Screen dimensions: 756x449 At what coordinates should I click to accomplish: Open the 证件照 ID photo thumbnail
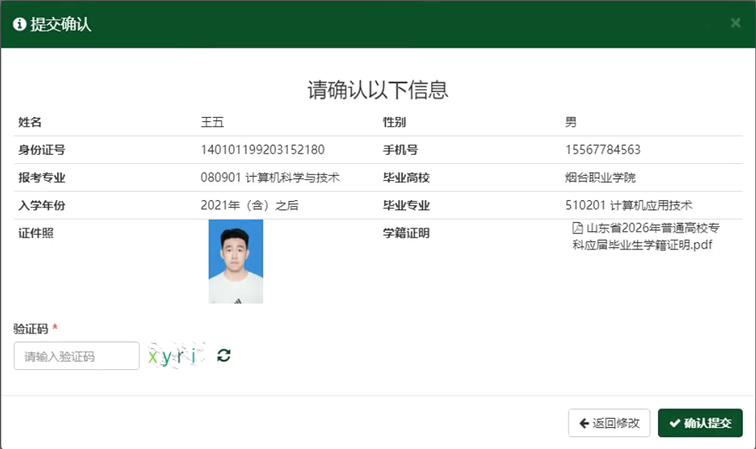tap(235, 261)
